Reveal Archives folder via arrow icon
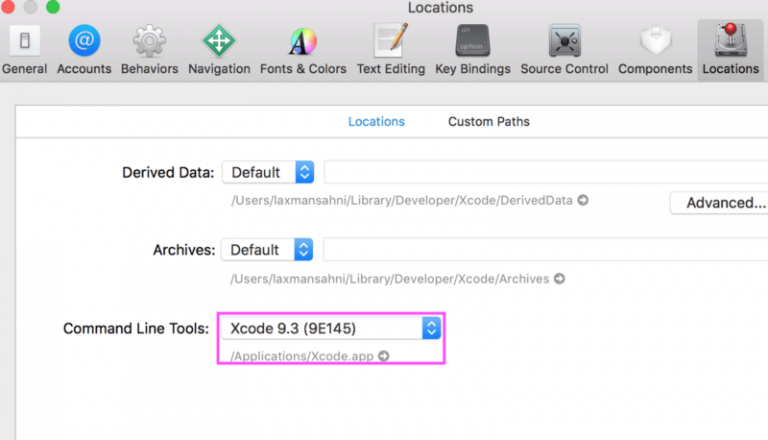768x440 pixels. tap(559, 278)
